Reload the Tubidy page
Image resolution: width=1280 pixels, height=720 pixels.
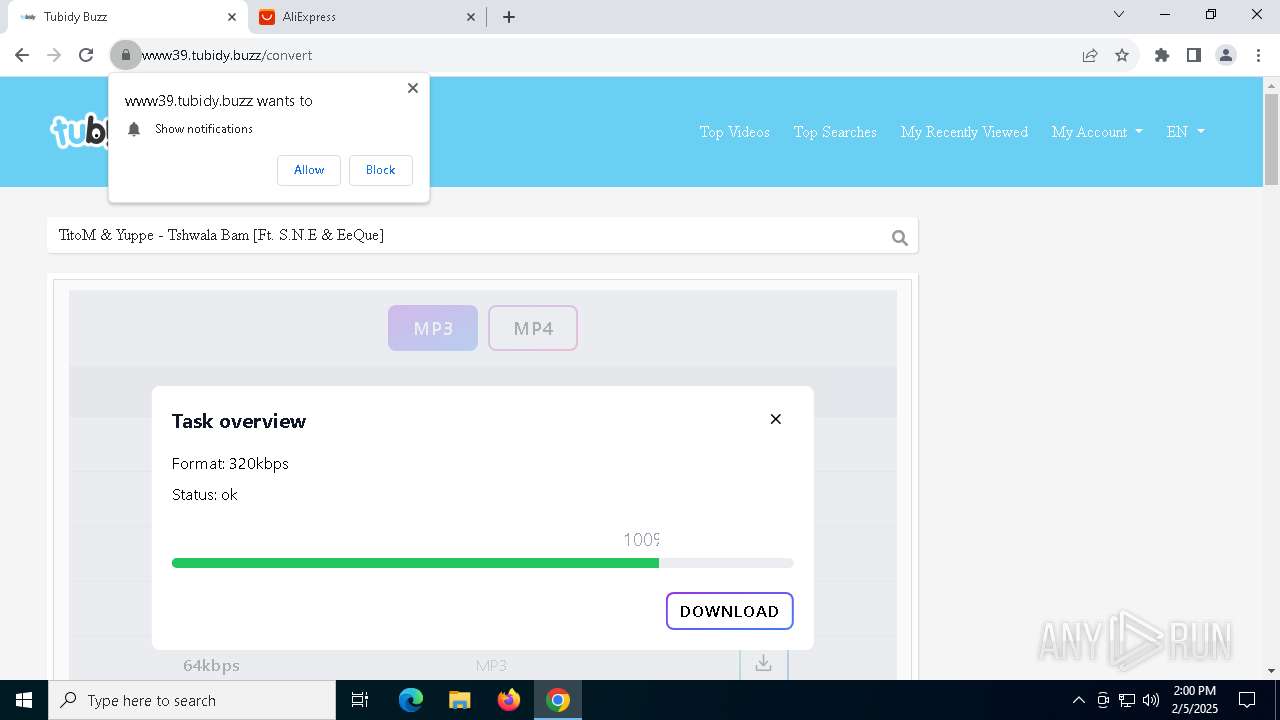[86, 55]
